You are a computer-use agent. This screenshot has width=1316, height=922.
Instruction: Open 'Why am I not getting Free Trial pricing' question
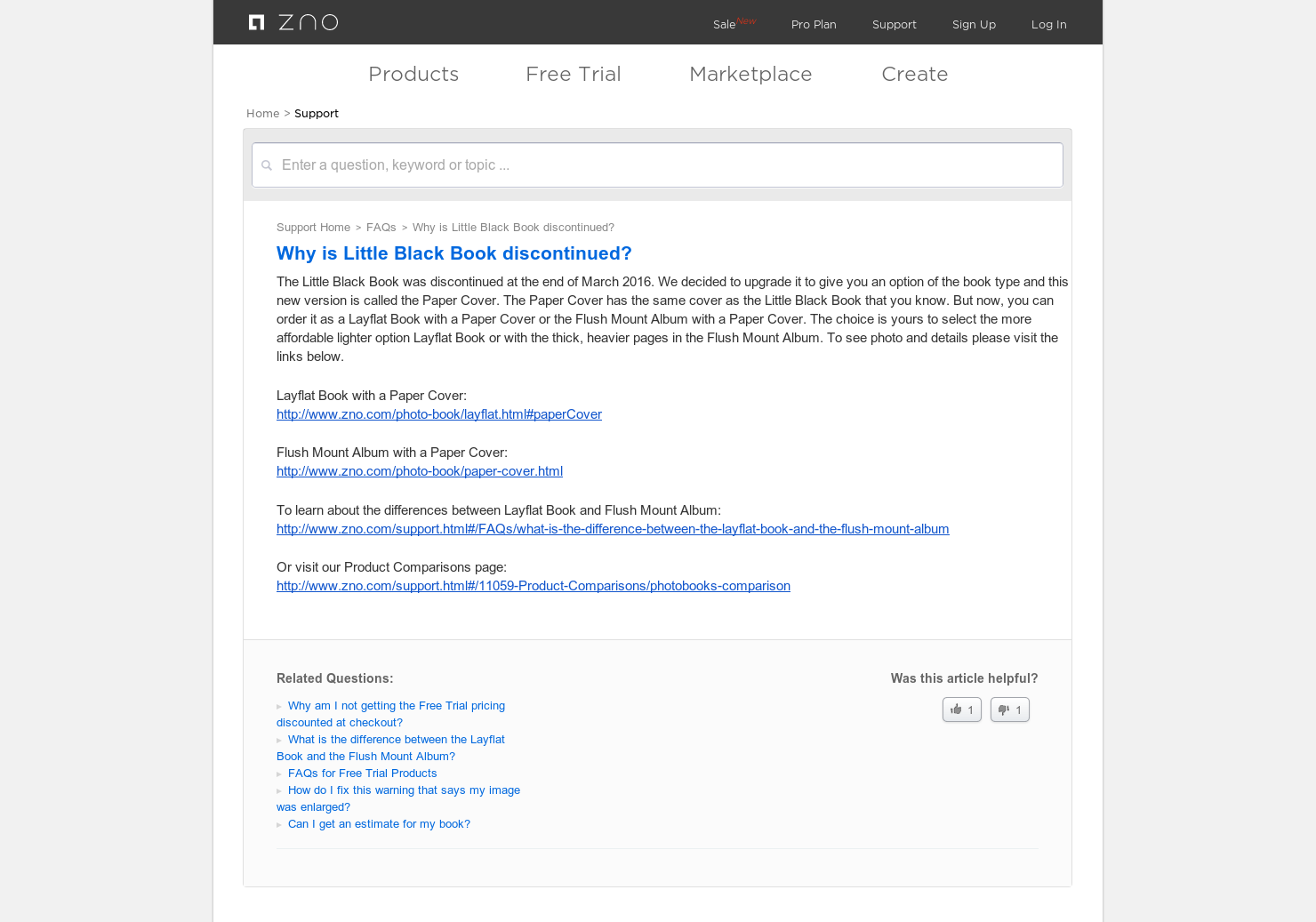(x=391, y=714)
